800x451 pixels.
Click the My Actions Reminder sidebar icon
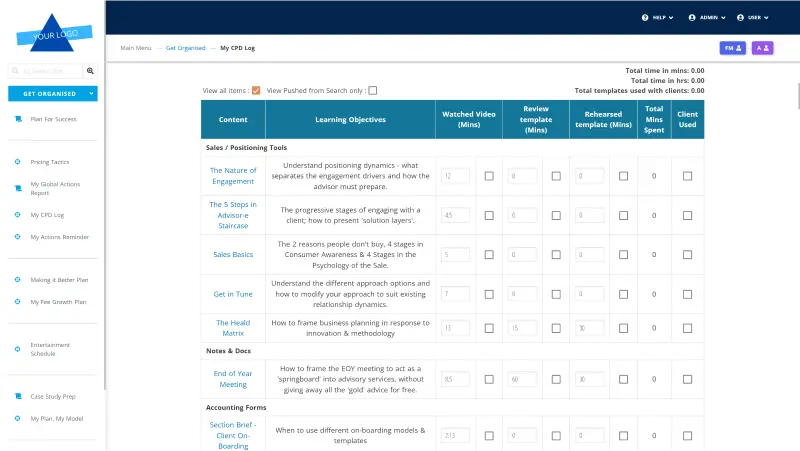coord(18,237)
